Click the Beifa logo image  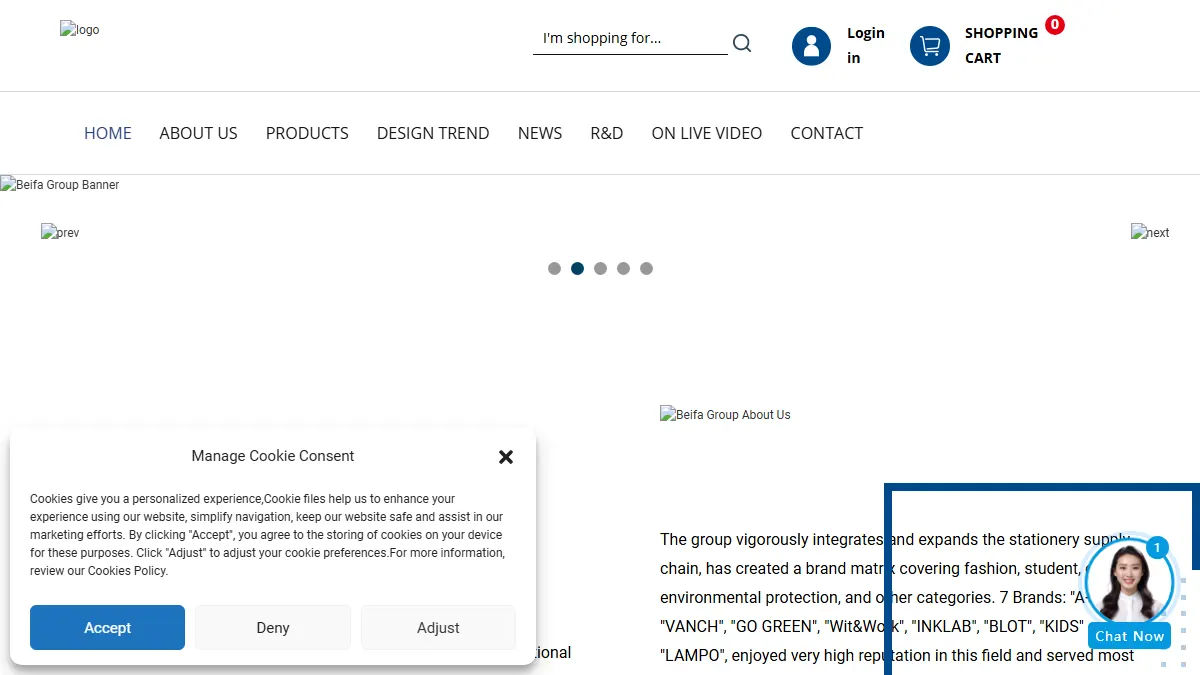click(x=80, y=30)
